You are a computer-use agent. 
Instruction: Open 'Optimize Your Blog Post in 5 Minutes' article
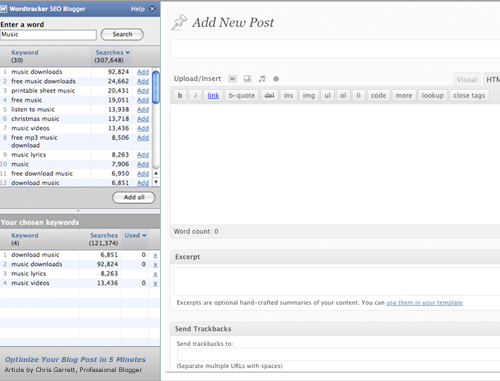(75, 360)
